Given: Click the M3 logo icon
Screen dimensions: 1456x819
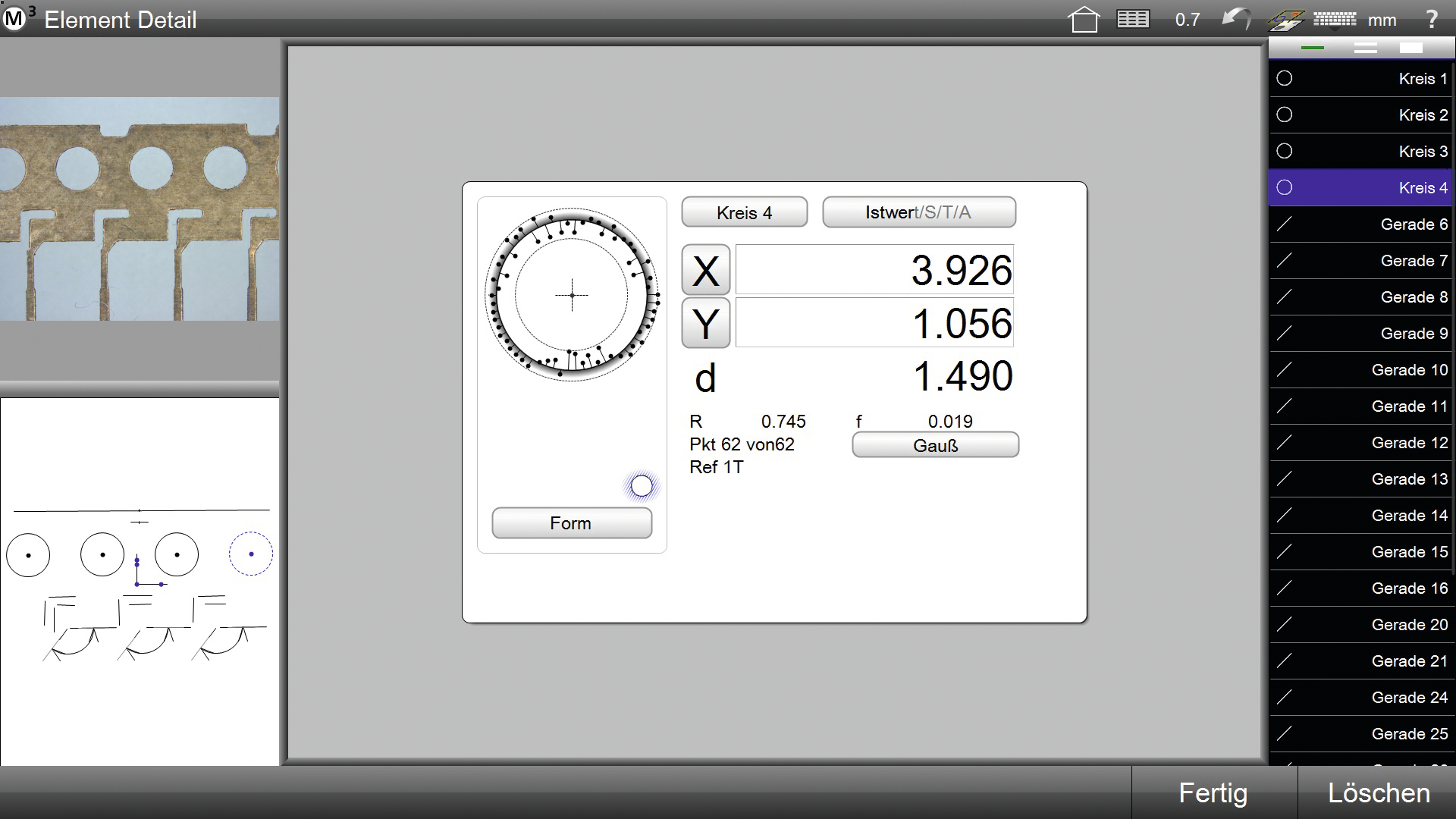Looking at the screenshot, I should (x=14, y=19).
